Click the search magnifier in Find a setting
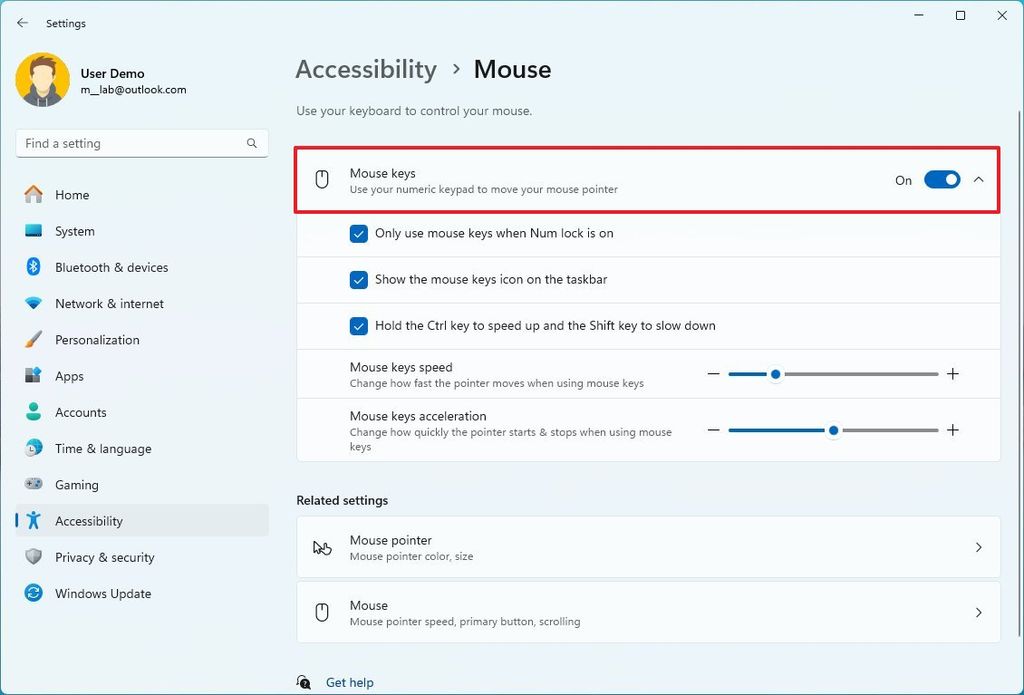Image resolution: width=1024 pixels, height=695 pixels. click(252, 143)
